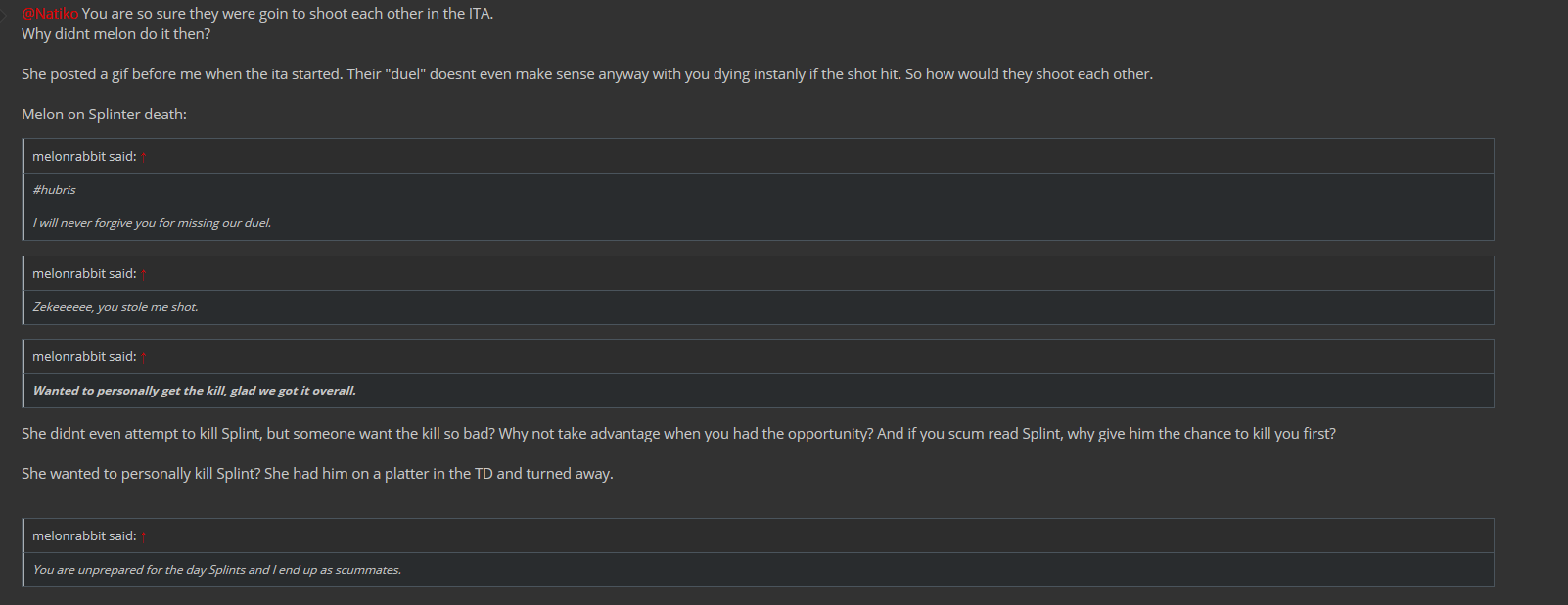
Task: Click 'She didnt even attempt to kill Splint' paragraph
Action: [x=678, y=434]
